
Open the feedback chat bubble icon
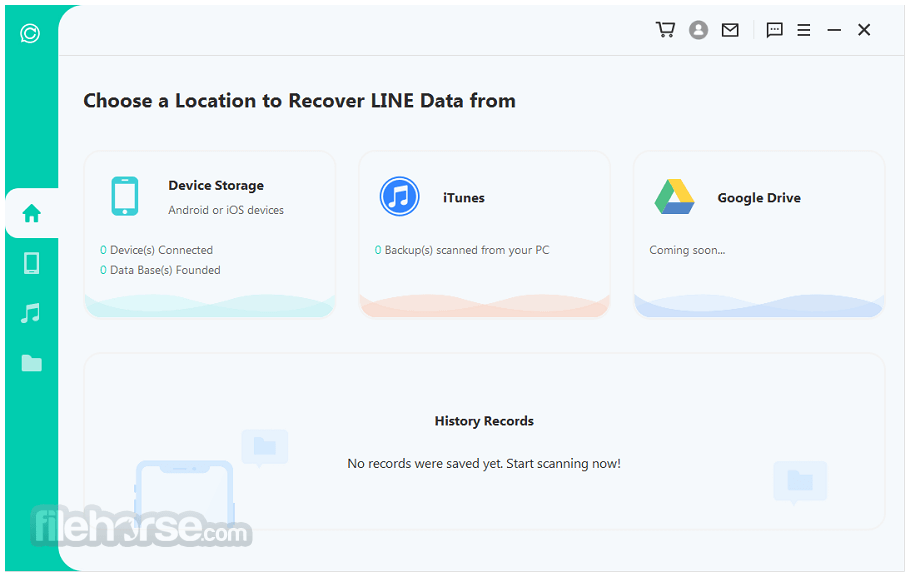[x=774, y=30]
